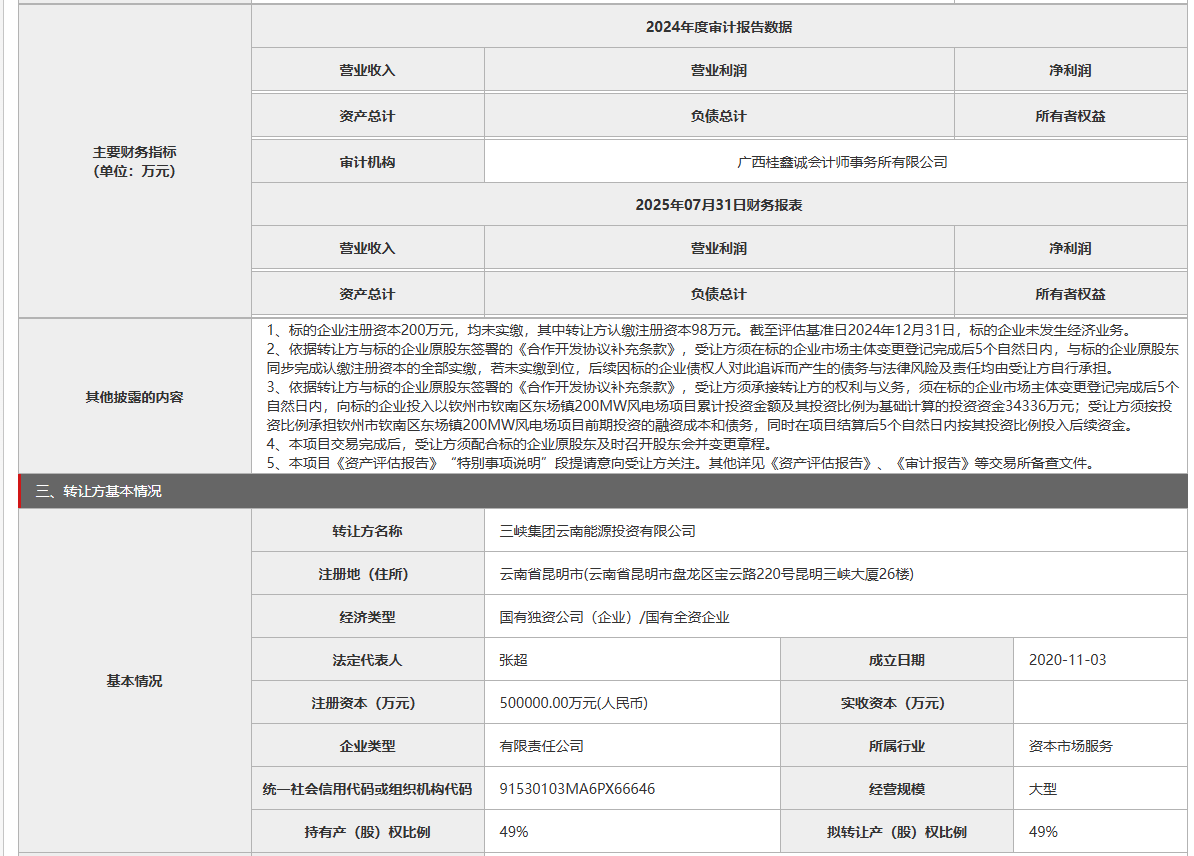Select the 所有者权益 cell
This screenshot has height=856, width=1194.
point(1074,115)
